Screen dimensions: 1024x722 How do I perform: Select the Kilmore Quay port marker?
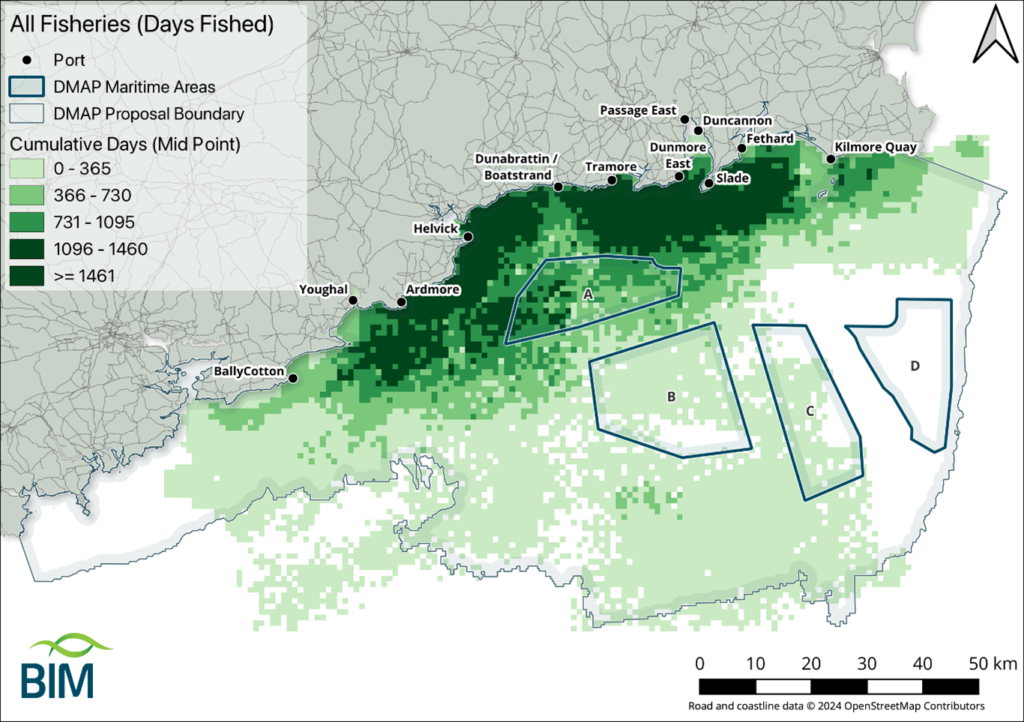pyautogui.click(x=831, y=158)
